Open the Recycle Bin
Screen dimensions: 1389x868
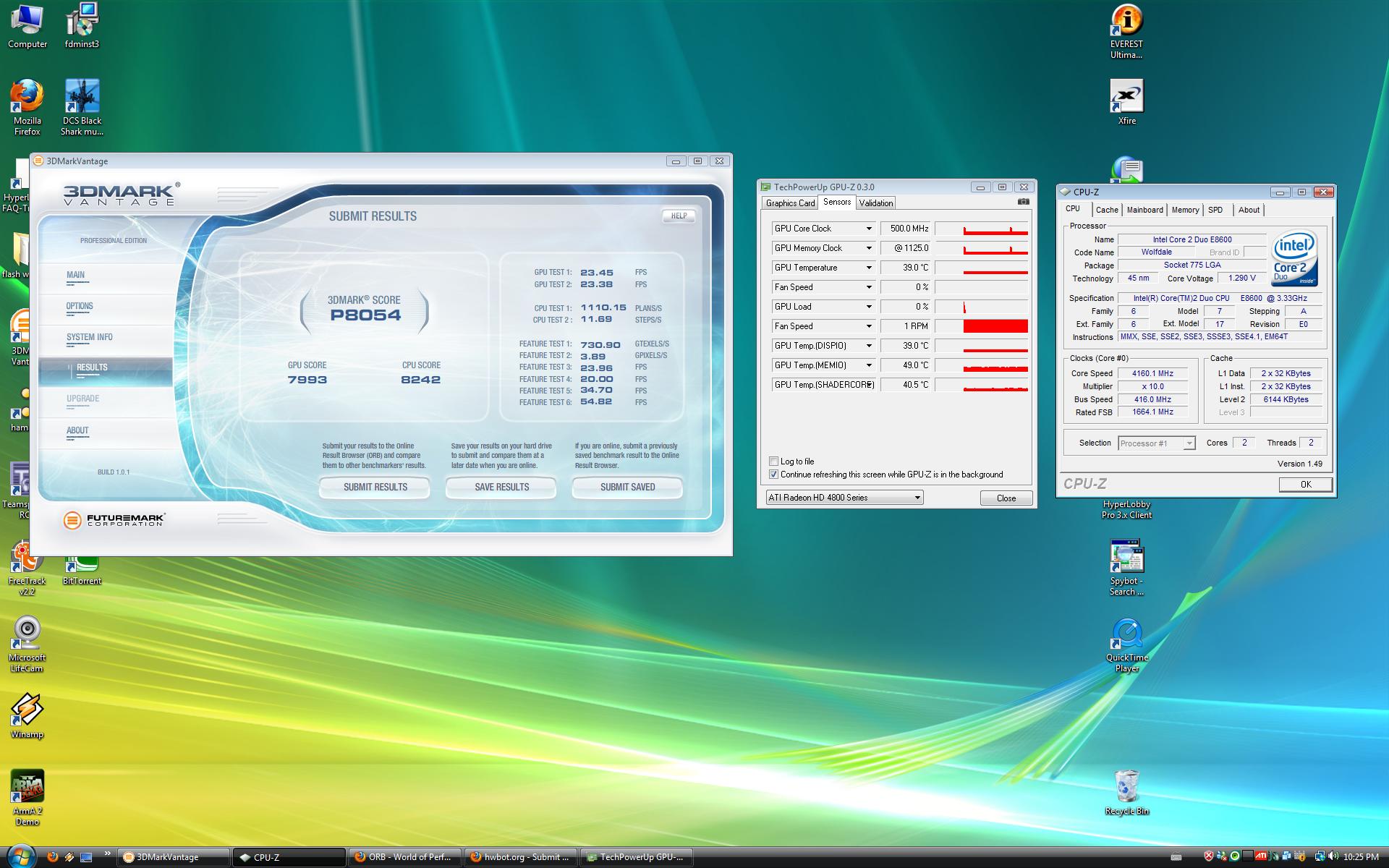1126,793
